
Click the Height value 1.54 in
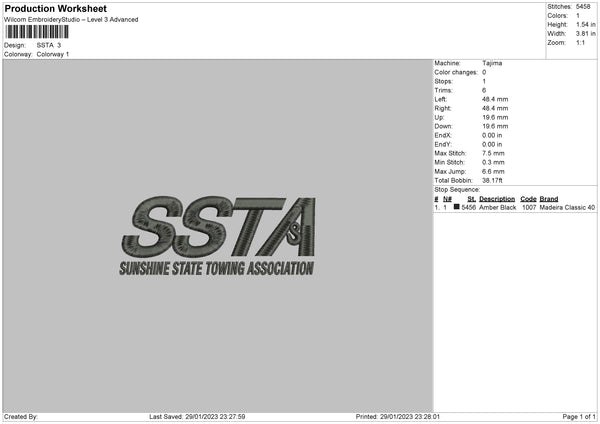586,24
